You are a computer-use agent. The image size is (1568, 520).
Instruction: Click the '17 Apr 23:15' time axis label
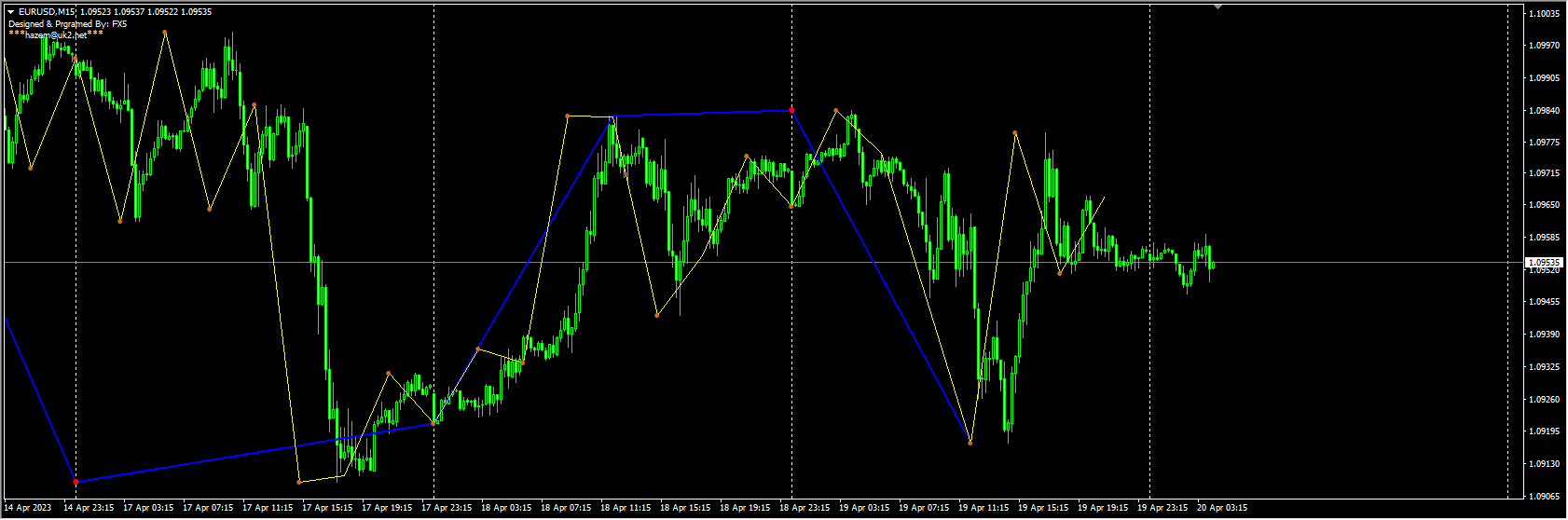point(447,509)
